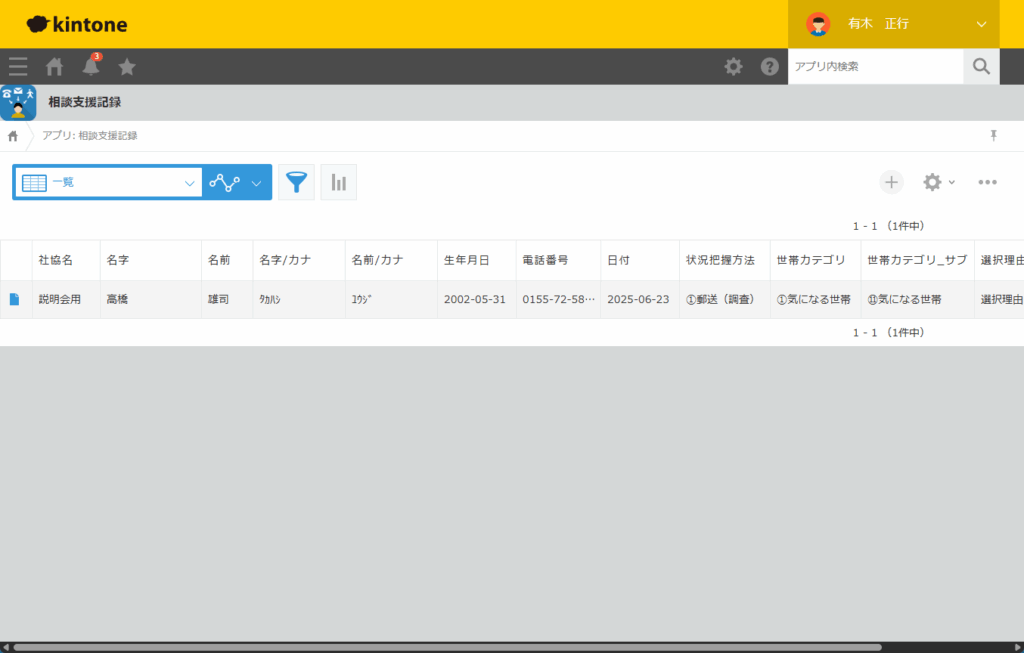Open record details for 説明会用 row
This screenshot has height=653, width=1024.
15,299
